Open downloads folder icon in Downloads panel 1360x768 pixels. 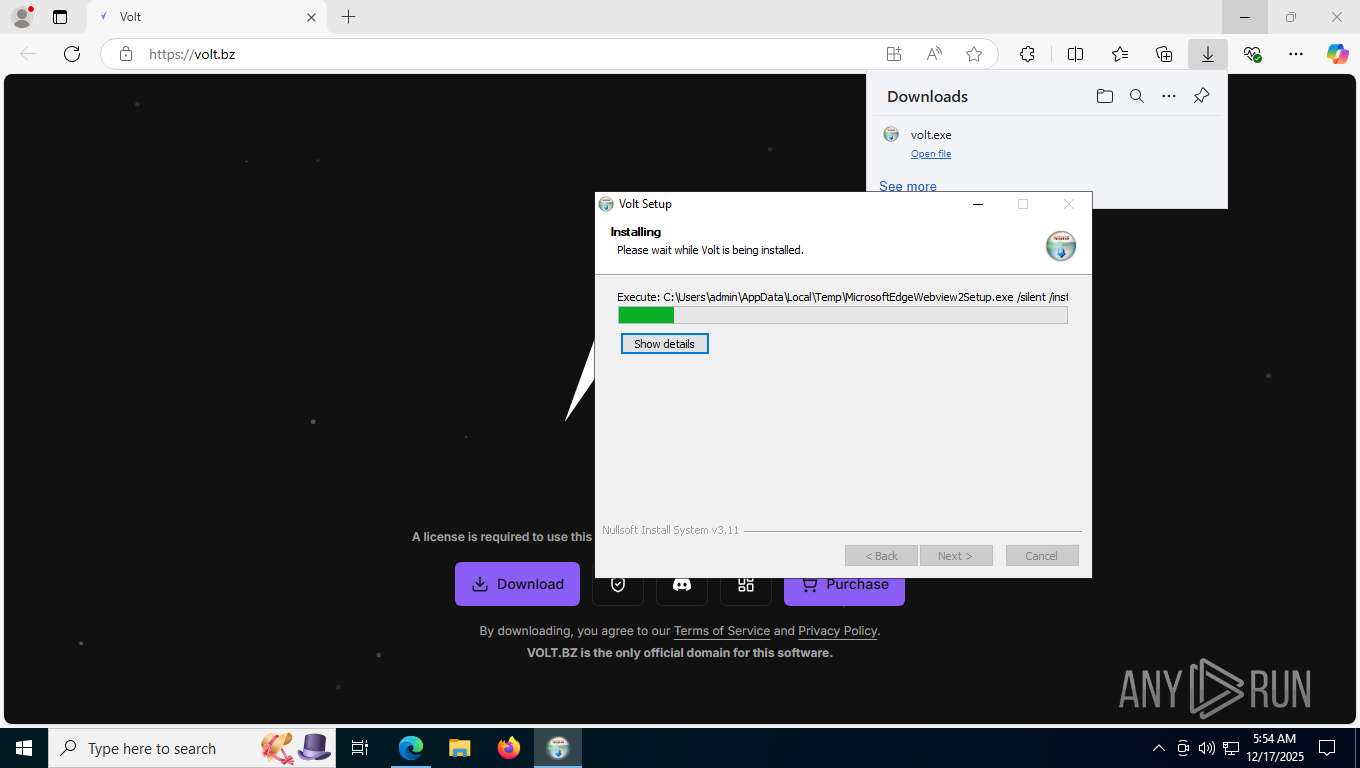[x=1104, y=96]
